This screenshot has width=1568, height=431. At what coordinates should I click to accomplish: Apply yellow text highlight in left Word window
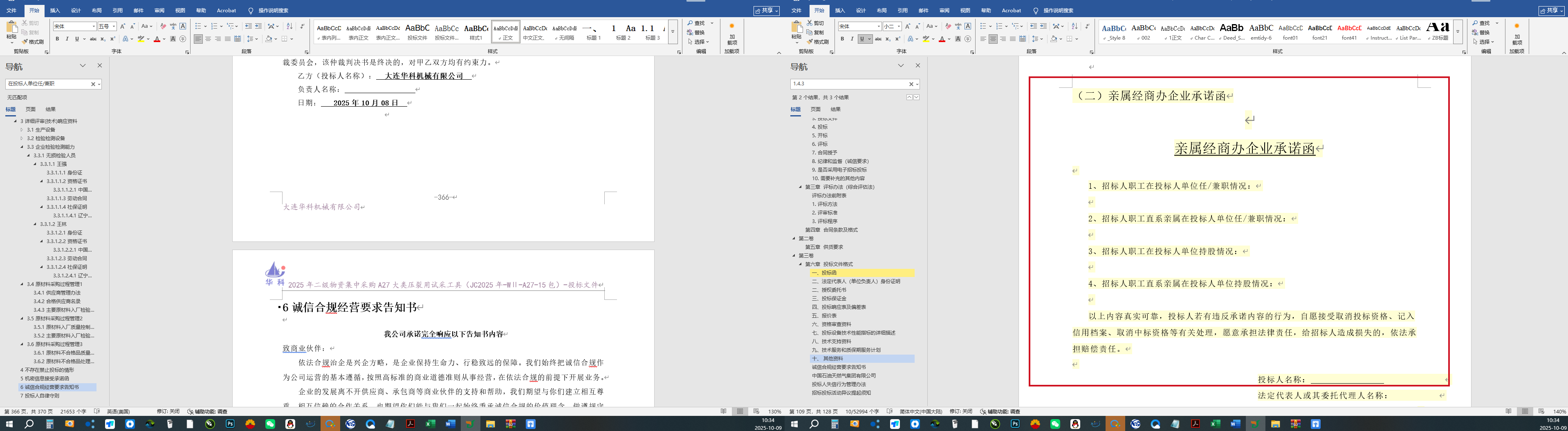click(141, 39)
